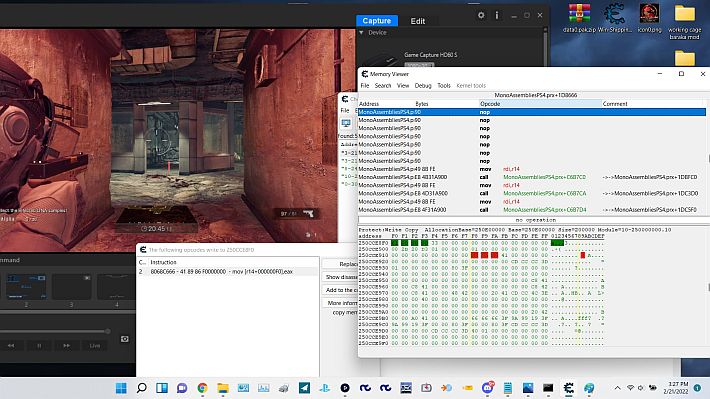Open the Tools menu in Memory Viewer
Image resolution: width=710 pixels, height=399 pixels.
pyautogui.click(x=444, y=85)
